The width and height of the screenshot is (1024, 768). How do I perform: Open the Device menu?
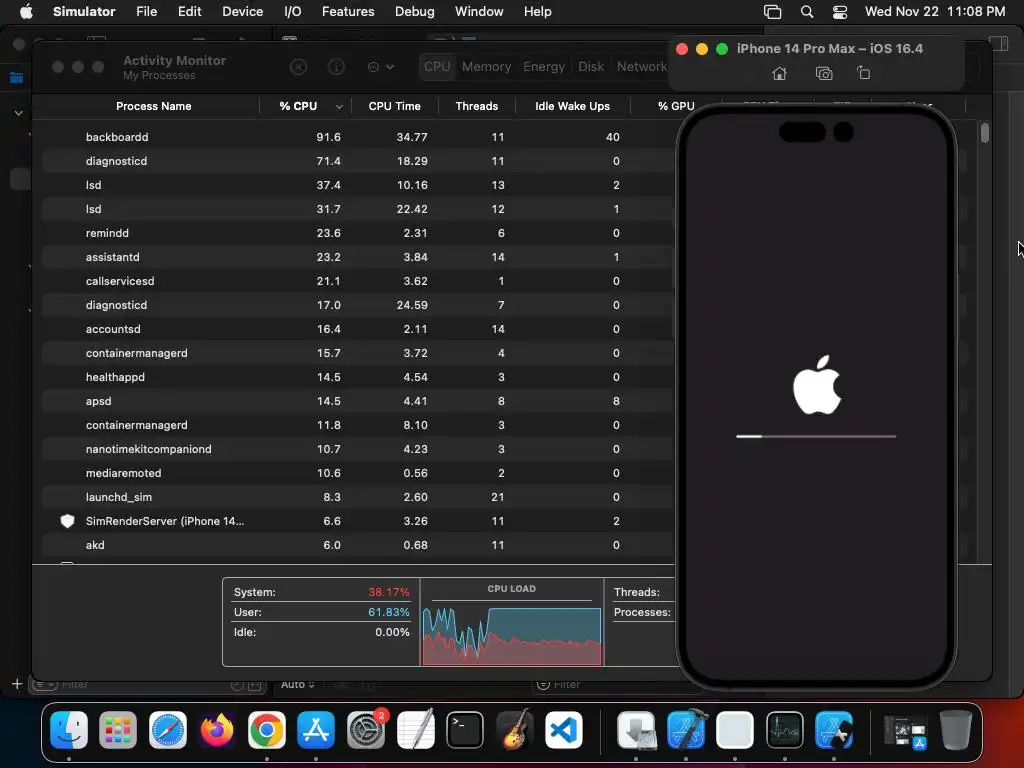pyautogui.click(x=242, y=12)
